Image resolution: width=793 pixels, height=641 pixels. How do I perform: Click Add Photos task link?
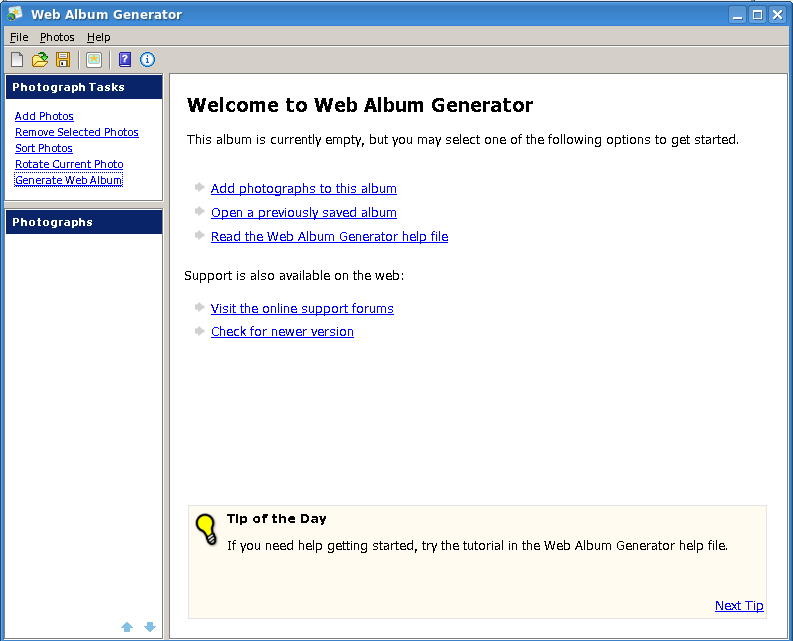44,116
